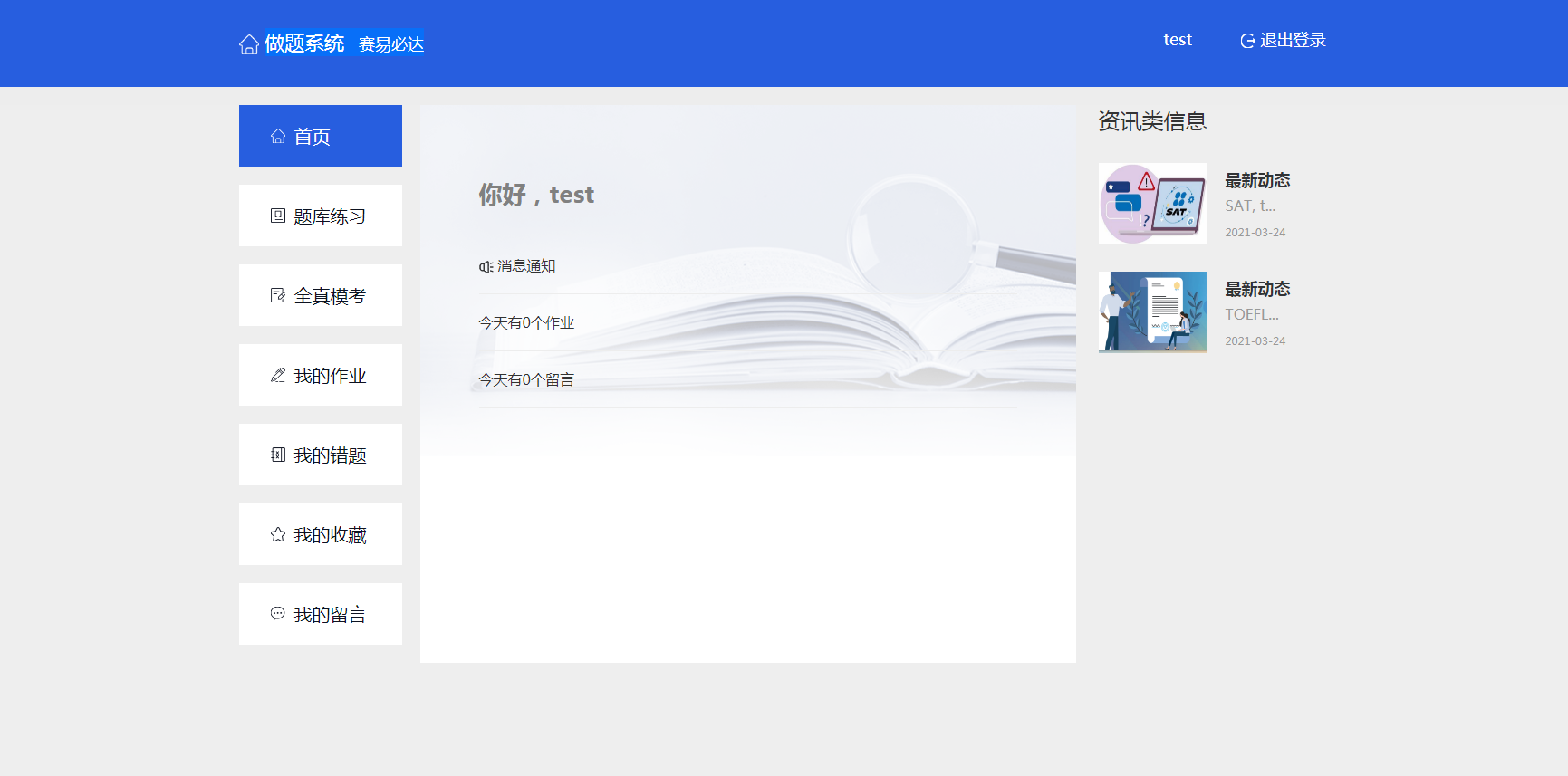Click 退出登录 to log out
Viewport: 1568px width, 776px height.
point(1293,40)
